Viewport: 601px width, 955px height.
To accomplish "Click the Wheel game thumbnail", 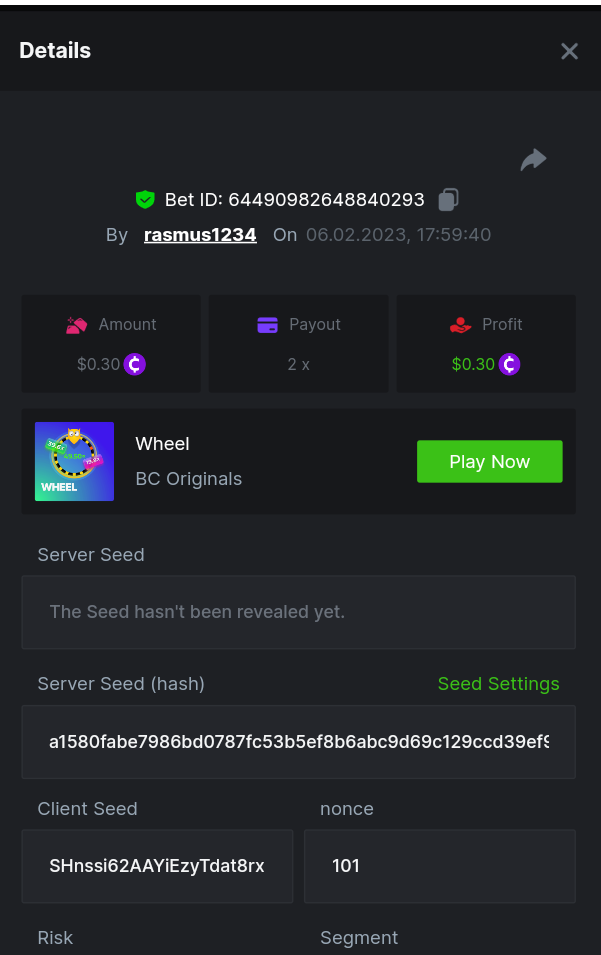I will pos(74,461).
